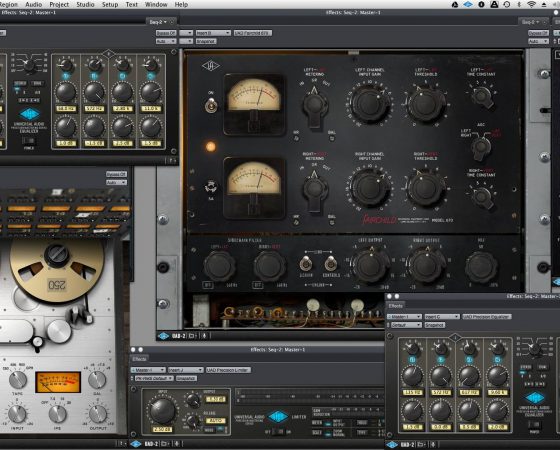The height and width of the screenshot is (450, 560).
Task: Click the large Input knob on Precision Limiter
Action: 162,410
